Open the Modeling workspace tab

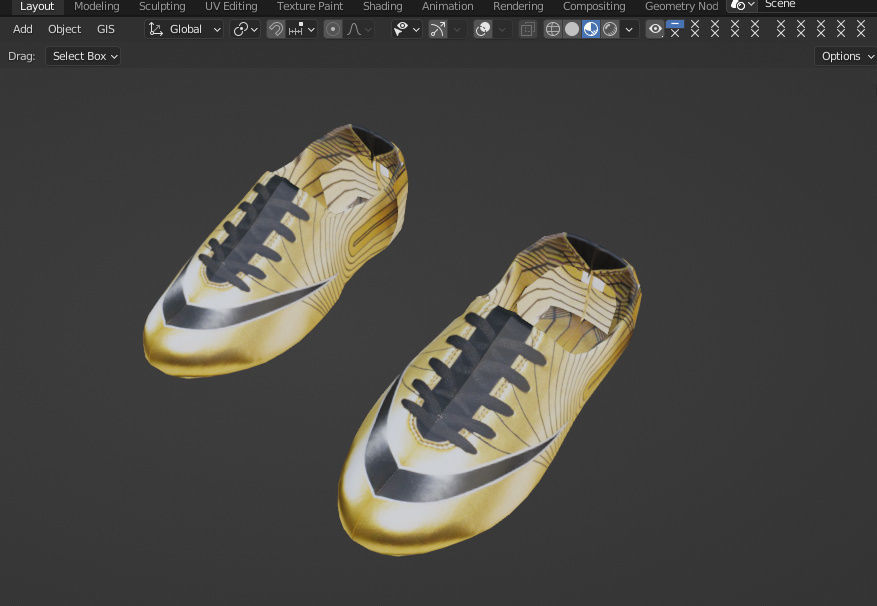coord(97,7)
